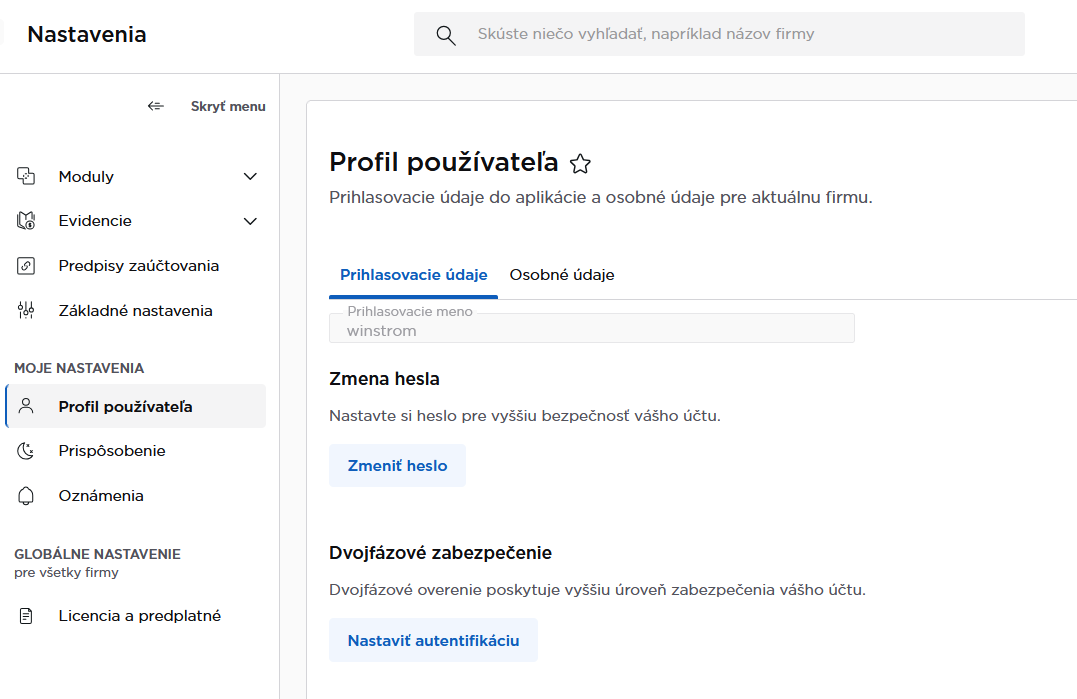Screen dimensions: 1077x699
Task: Mark Profil používateľa as favorite with star
Action: pyautogui.click(x=580, y=164)
